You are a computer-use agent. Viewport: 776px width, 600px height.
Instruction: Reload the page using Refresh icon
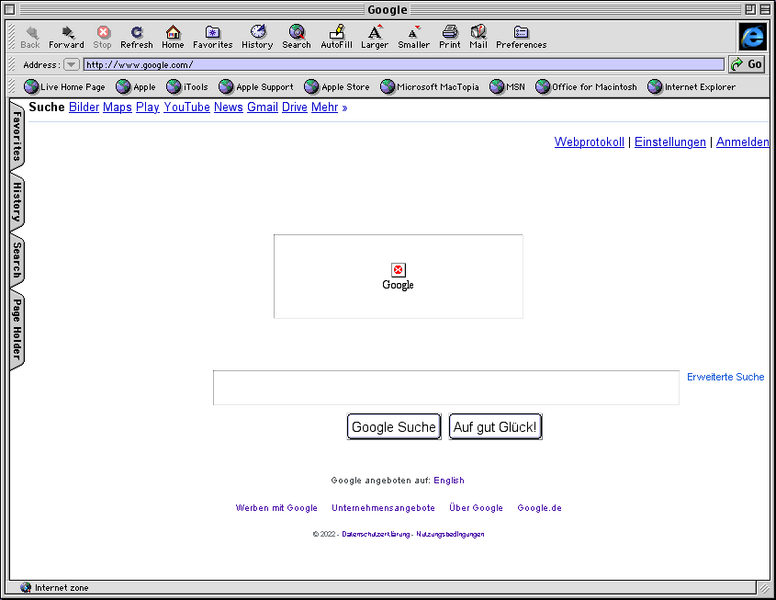(137, 33)
